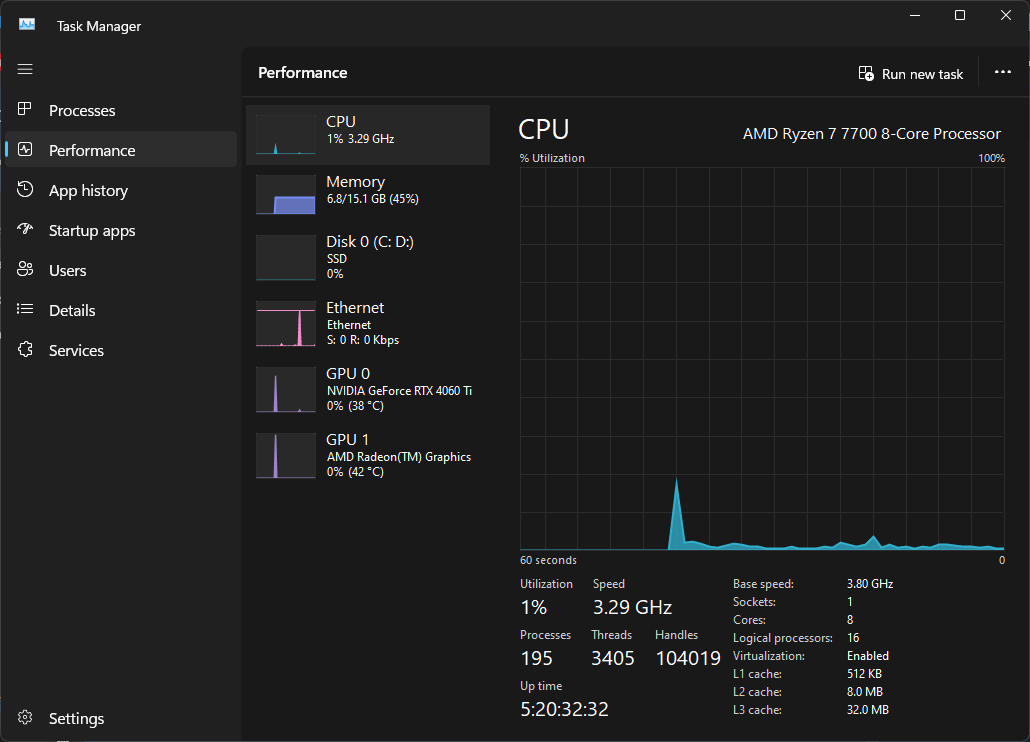
Task: Click the CPU utilization graph area
Action: 762,359
